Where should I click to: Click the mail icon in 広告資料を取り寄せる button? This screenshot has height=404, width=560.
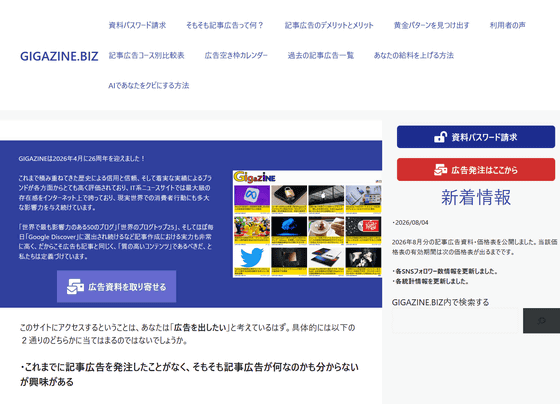75,286
